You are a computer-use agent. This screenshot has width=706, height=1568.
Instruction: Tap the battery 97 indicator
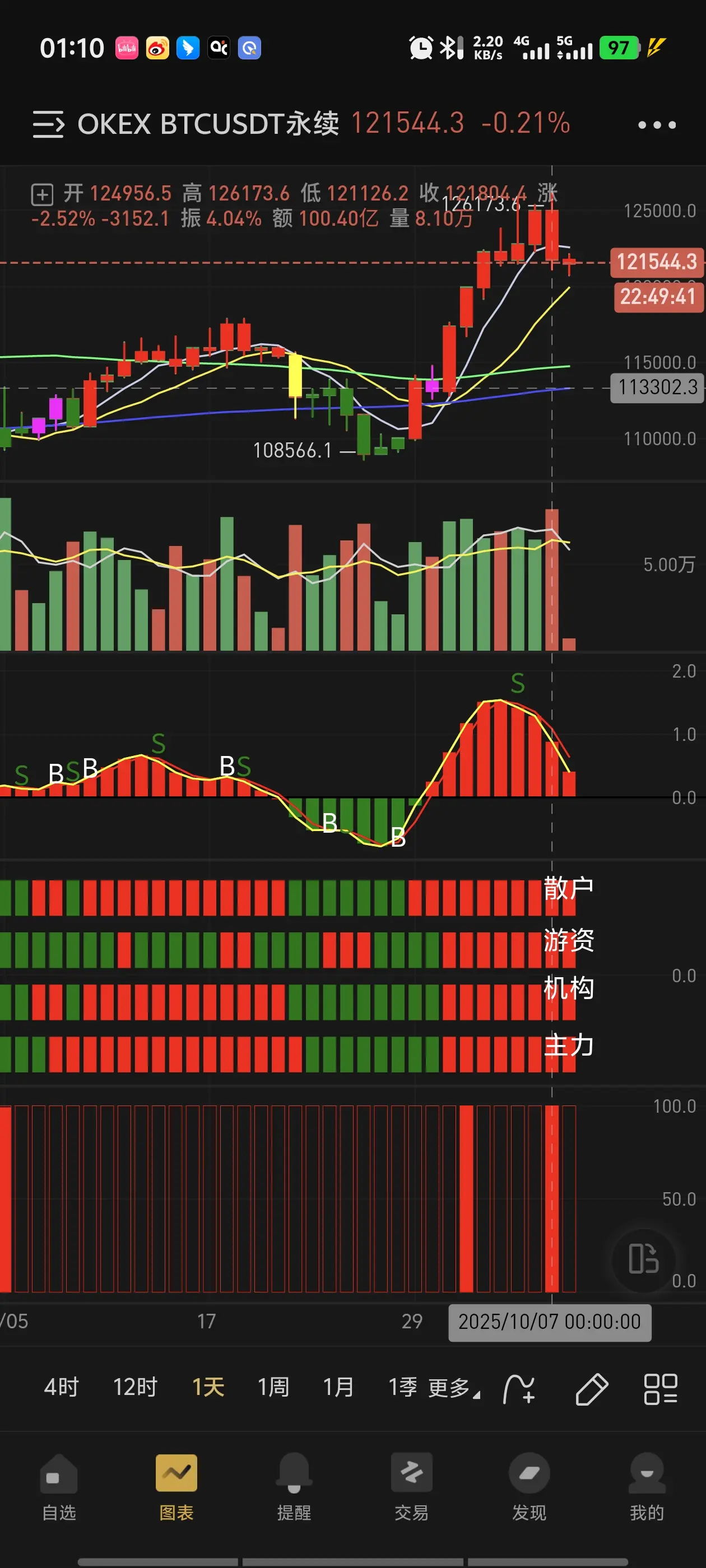pyautogui.click(x=620, y=48)
